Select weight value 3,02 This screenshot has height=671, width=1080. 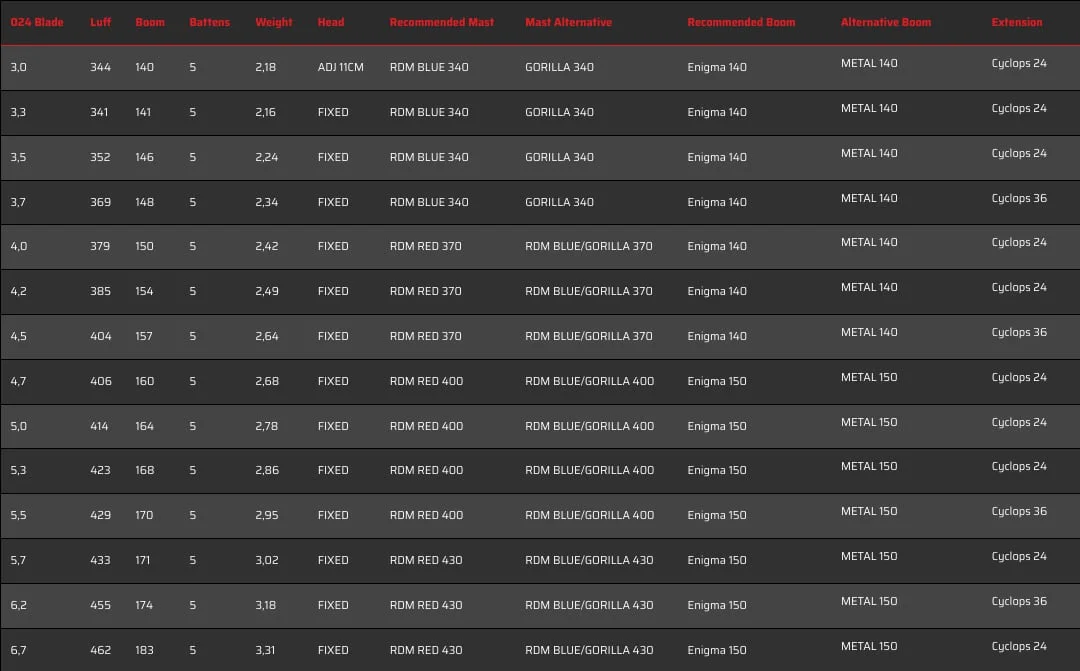pos(267,561)
